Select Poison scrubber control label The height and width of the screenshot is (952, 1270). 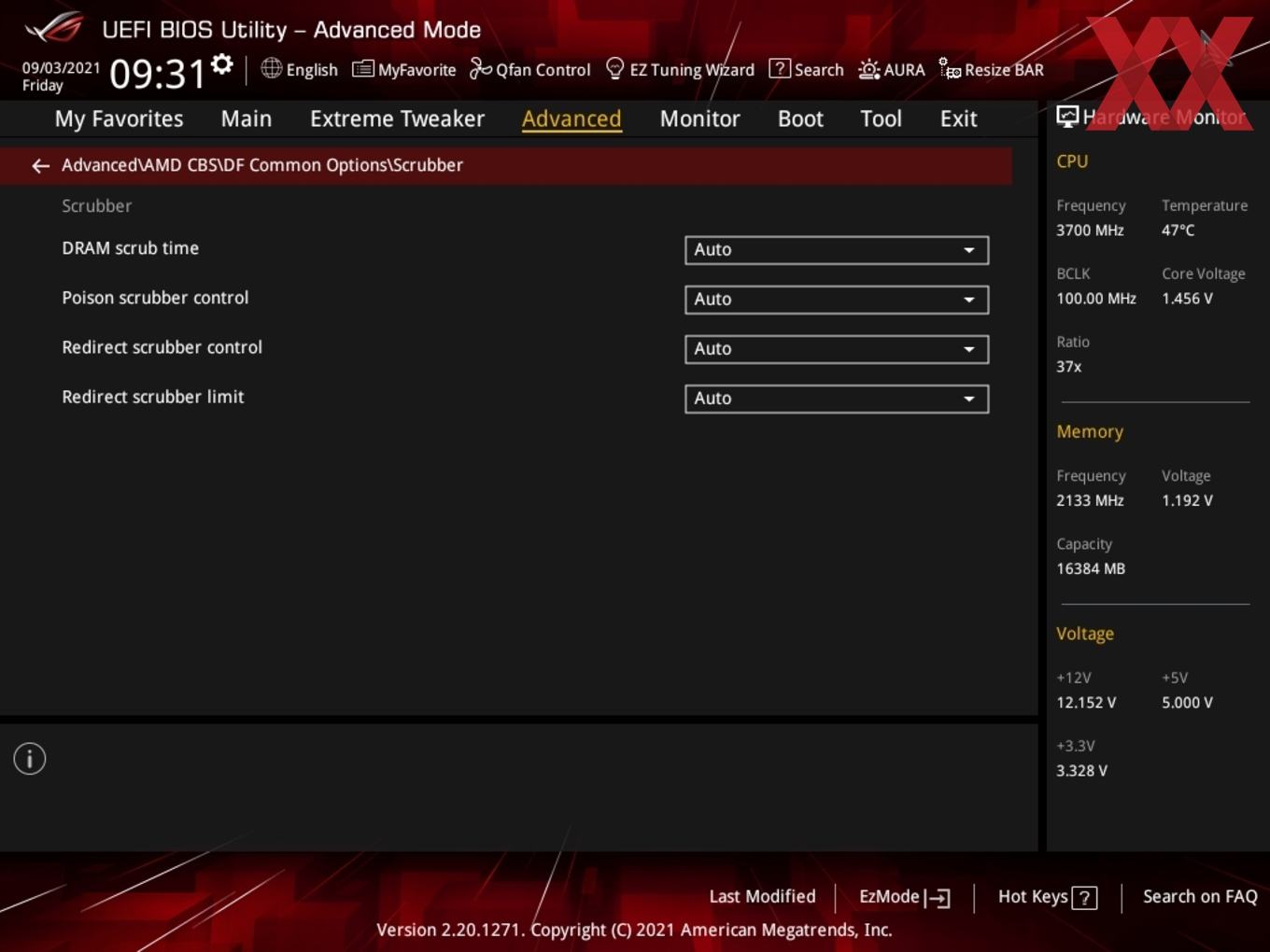click(x=155, y=298)
